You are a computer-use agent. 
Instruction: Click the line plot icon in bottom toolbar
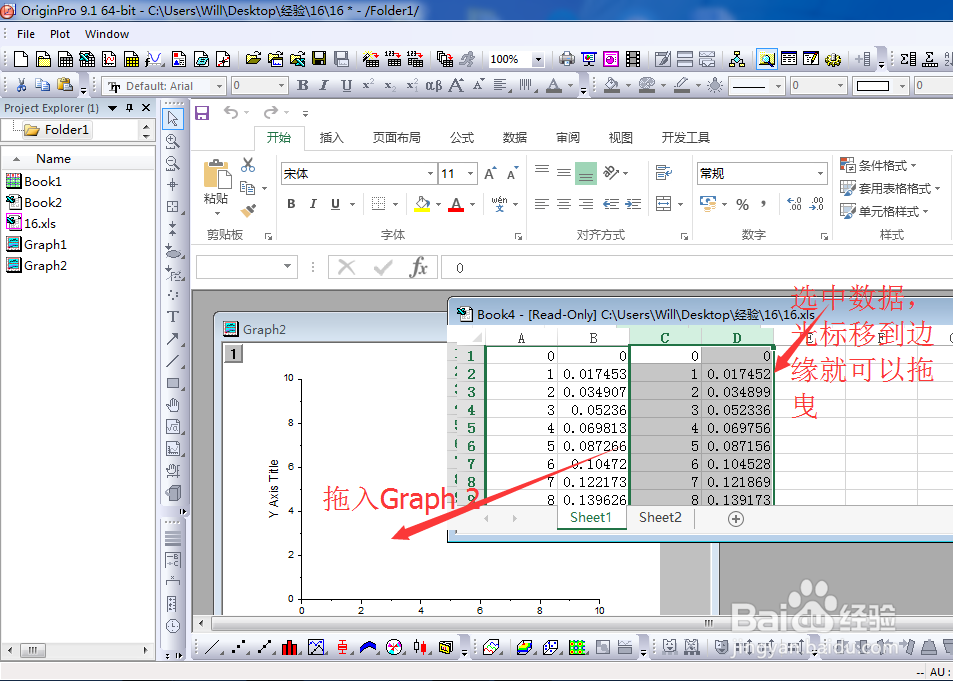(212, 647)
